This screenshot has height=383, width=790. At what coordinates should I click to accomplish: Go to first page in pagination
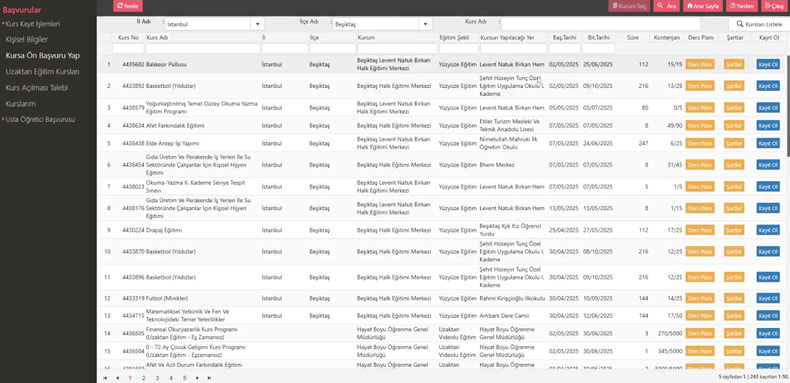[x=105, y=377]
